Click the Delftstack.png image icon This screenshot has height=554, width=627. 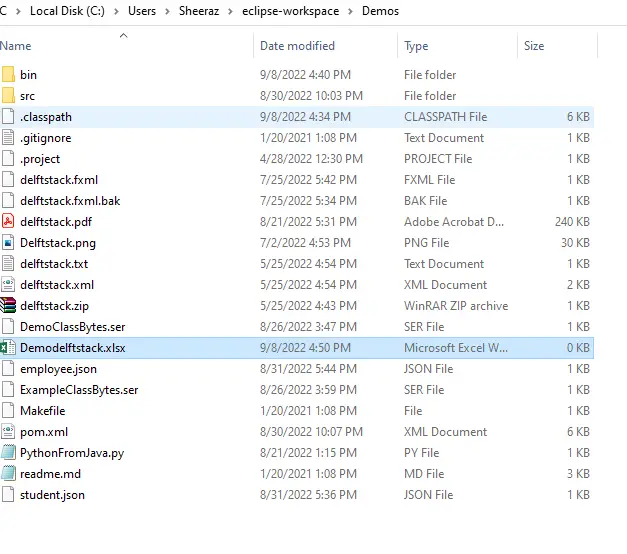[x=8, y=243]
